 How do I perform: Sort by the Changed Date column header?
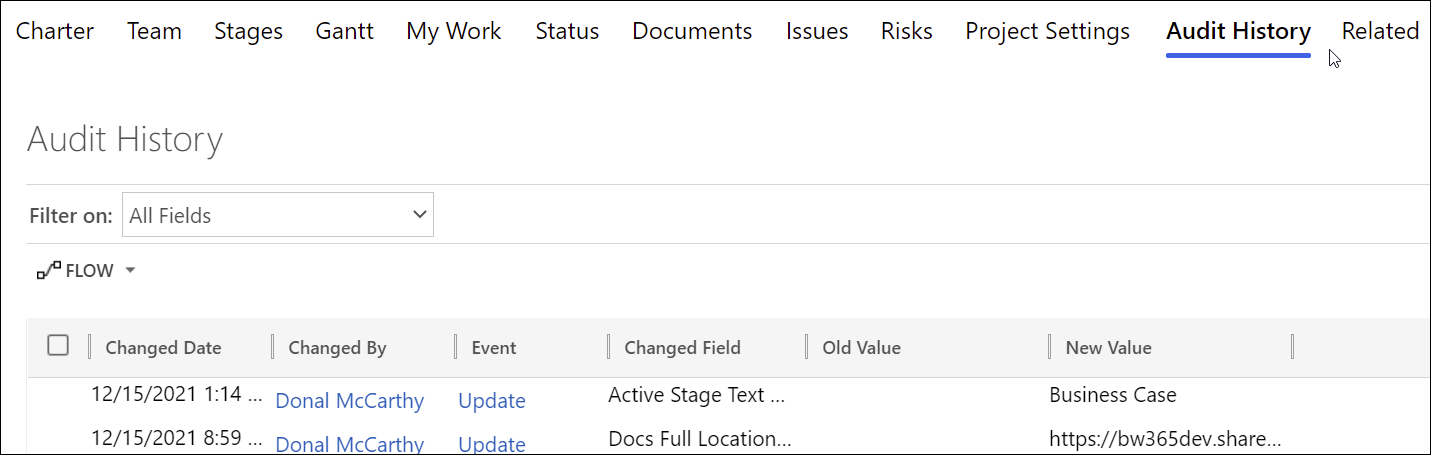click(163, 348)
